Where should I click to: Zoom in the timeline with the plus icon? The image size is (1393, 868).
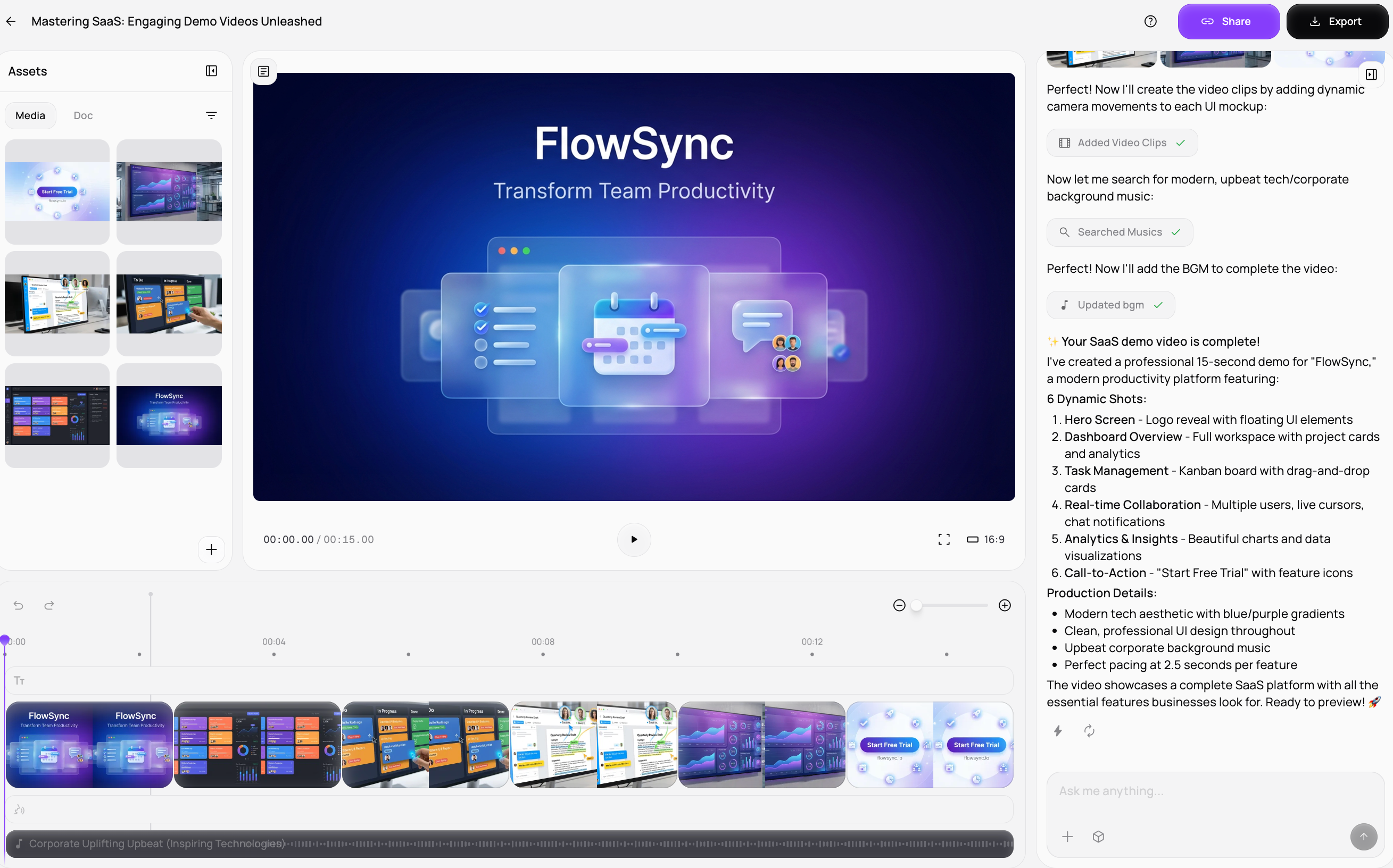(1004, 605)
